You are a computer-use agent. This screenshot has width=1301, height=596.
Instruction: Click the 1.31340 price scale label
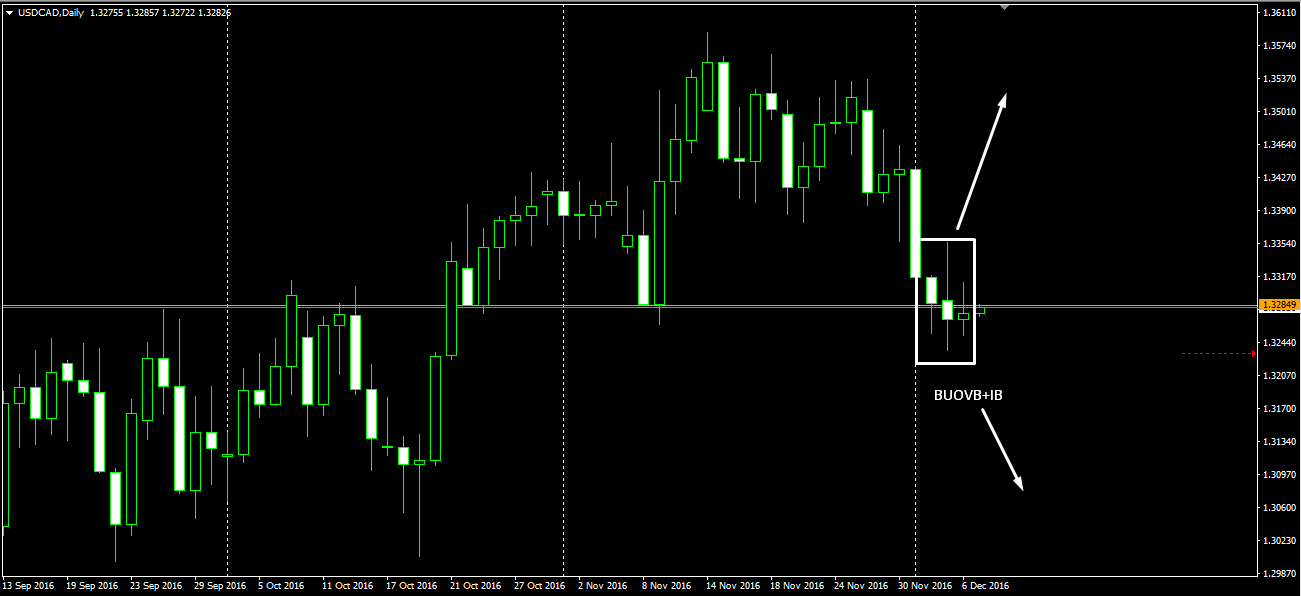(1279, 442)
